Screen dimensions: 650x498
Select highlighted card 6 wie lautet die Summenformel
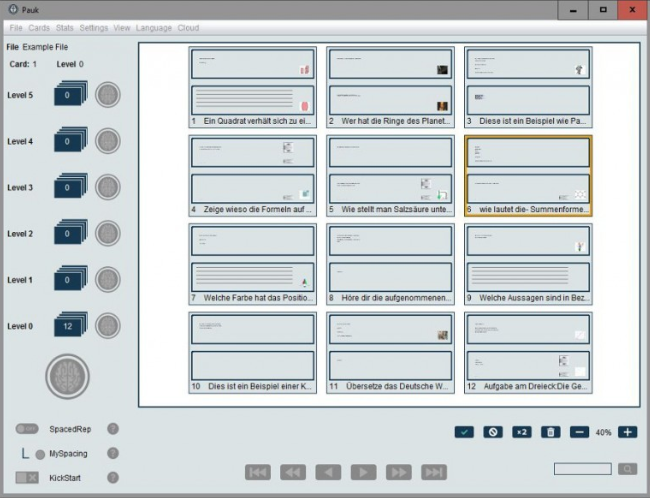click(x=528, y=175)
